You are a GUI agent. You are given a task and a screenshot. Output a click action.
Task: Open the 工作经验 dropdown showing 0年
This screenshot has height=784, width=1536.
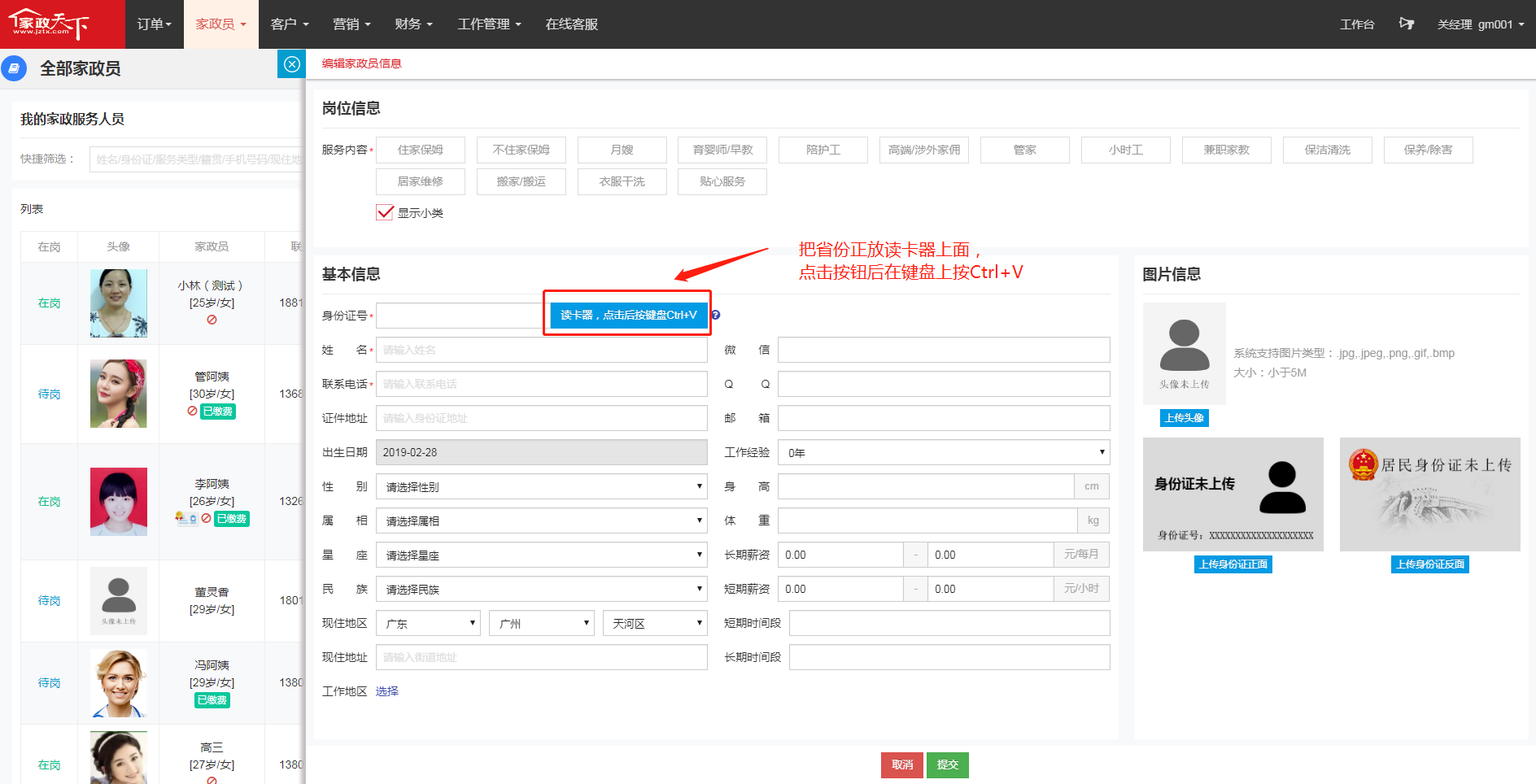pyautogui.click(x=944, y=452)
